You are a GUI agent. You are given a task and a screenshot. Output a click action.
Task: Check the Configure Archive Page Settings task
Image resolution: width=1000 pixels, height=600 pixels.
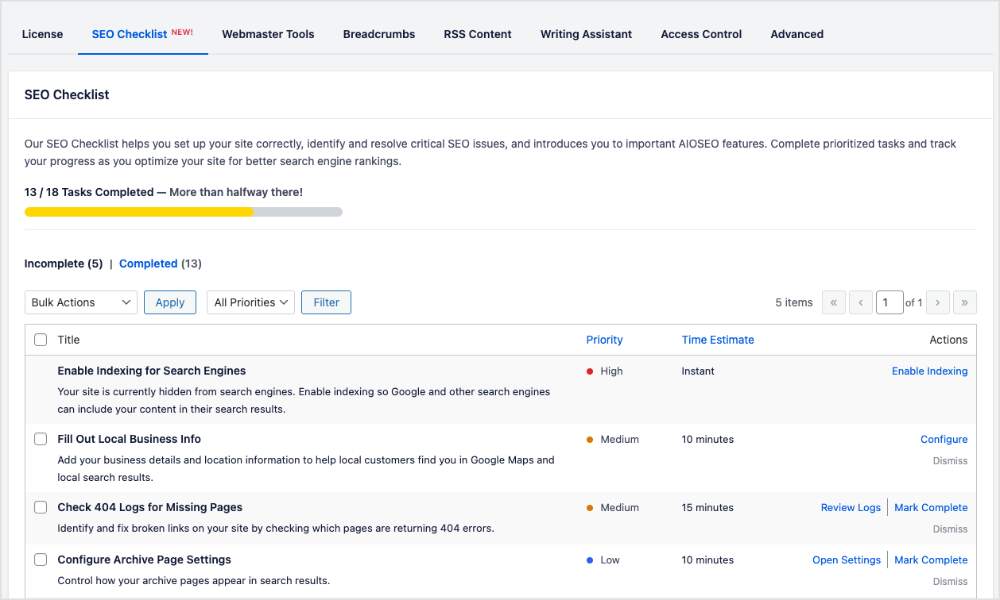(x=40, y=559)
